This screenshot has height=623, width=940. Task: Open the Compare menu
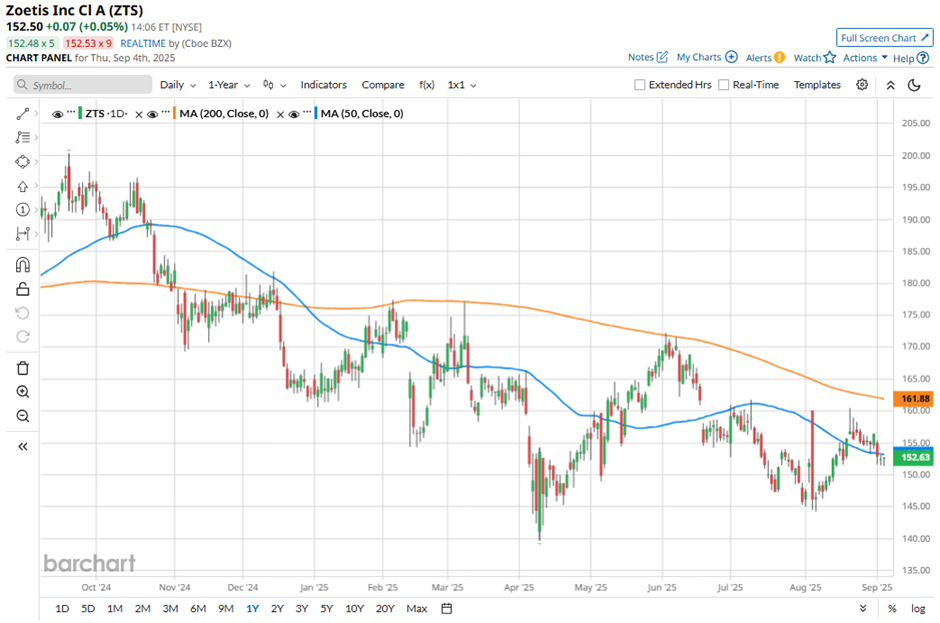click(x=383, y=85)
